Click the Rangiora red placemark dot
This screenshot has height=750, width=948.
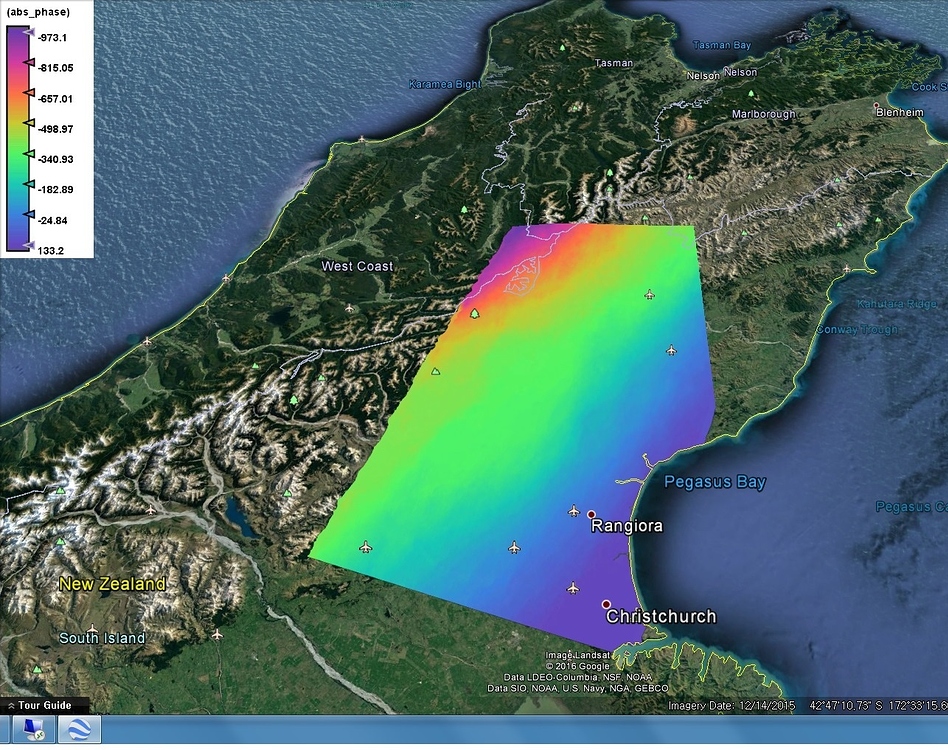coord(591,514)
